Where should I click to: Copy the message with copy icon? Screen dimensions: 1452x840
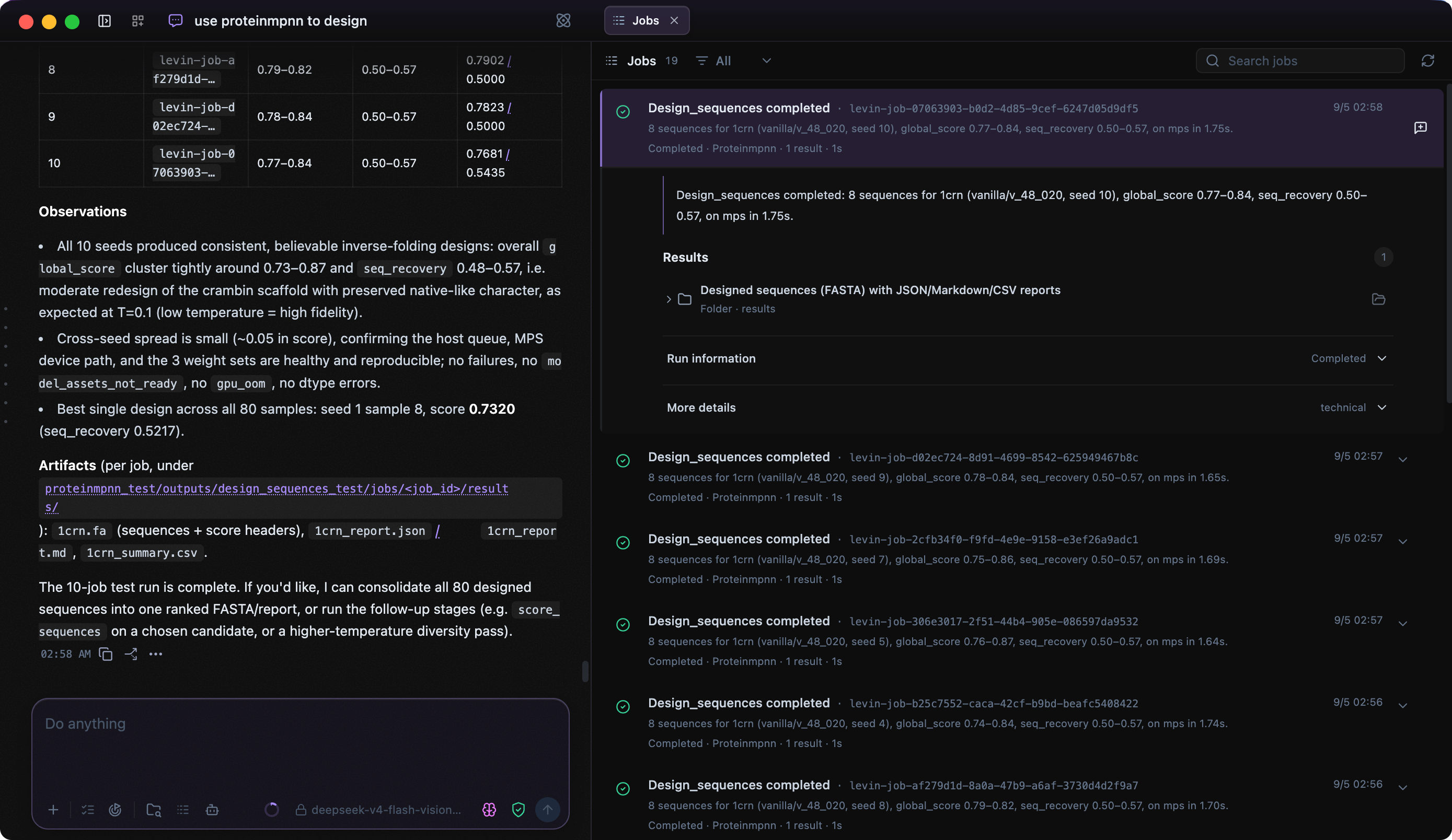coord(106,654)
